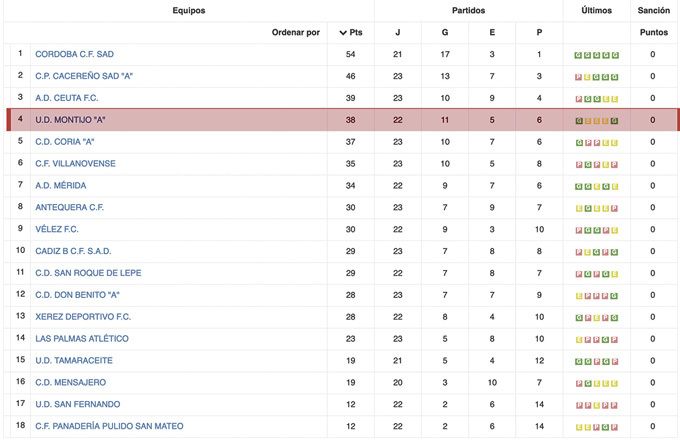The height and width of the screenshot is (440, 680).
Task: Click the green G badge in Panadería Pulido row
Action: pyautogui.click(x=605, y=427)
